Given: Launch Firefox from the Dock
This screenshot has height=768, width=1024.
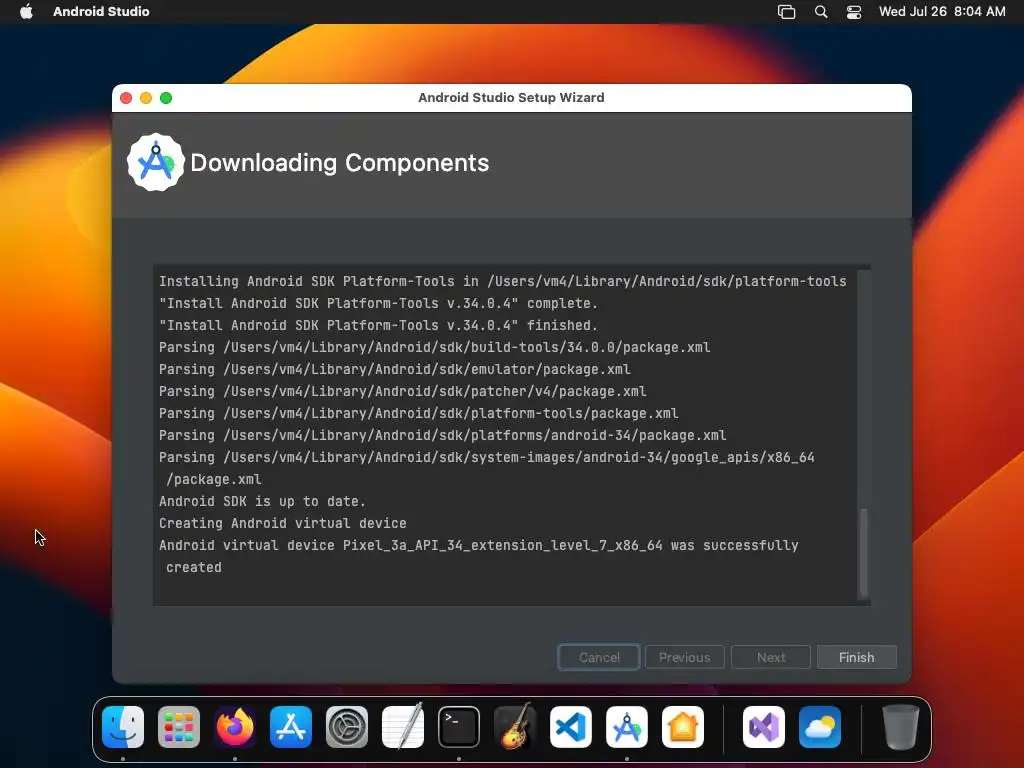Looking at the screenshot, I should (234, 727).
